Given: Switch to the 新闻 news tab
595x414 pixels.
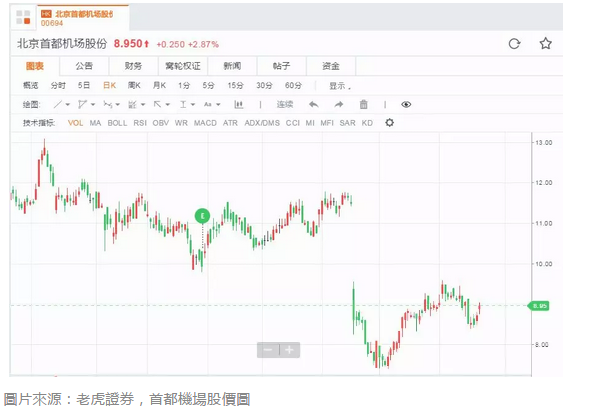Looking at the screenshot, I should tap(232, 66).
